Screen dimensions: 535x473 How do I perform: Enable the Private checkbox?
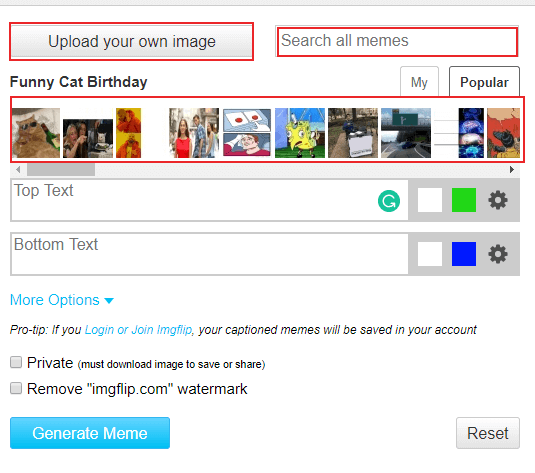16,362
